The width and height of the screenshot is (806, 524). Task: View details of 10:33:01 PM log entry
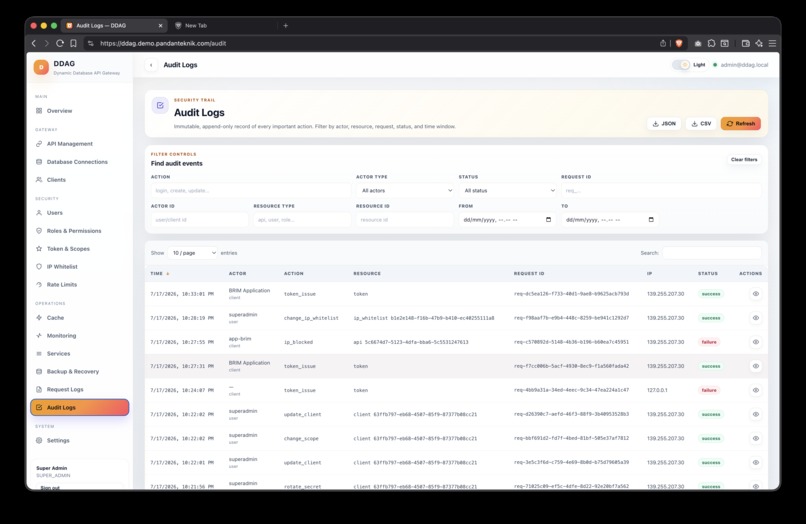[x=756, y=294]
